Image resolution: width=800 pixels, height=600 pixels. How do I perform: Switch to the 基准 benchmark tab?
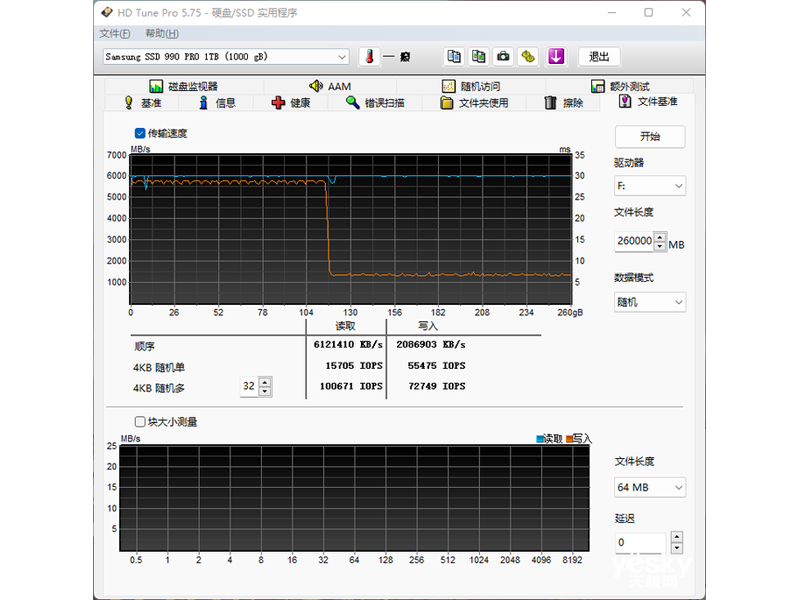coord(142,103)
